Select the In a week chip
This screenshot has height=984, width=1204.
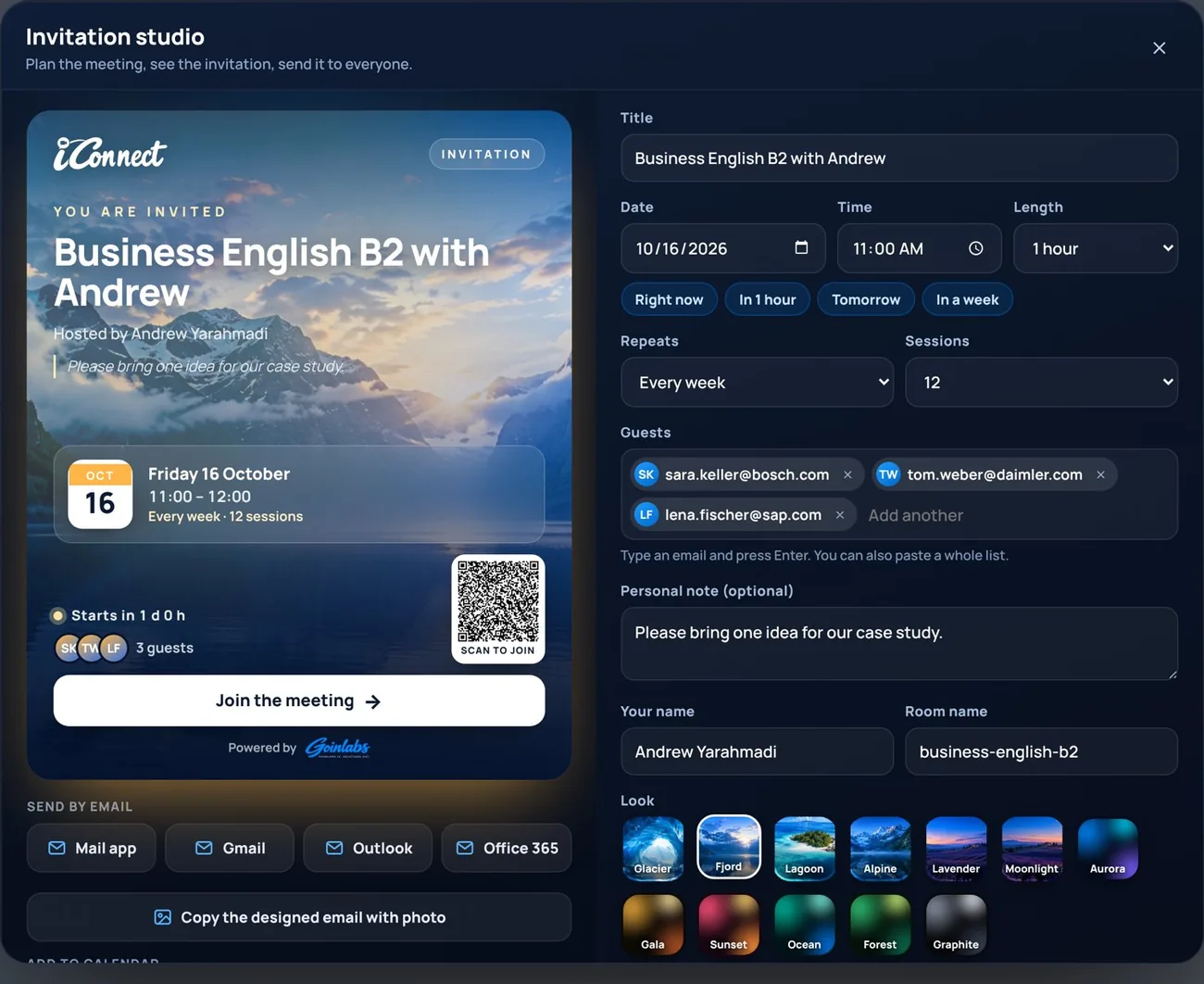coord(967,299)
